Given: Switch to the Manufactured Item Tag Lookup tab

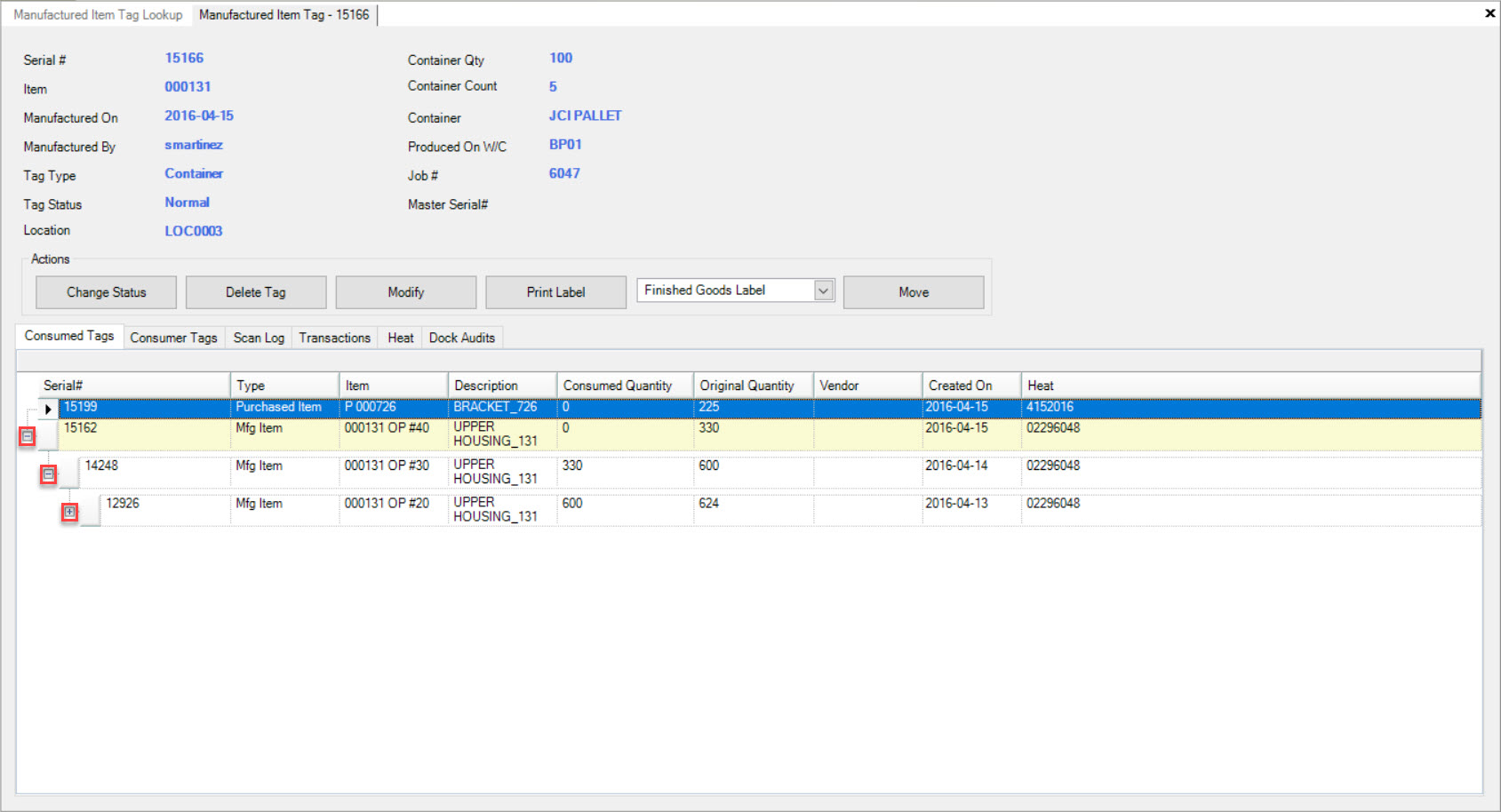Looking at the screenshot, I should click(98, 15).
